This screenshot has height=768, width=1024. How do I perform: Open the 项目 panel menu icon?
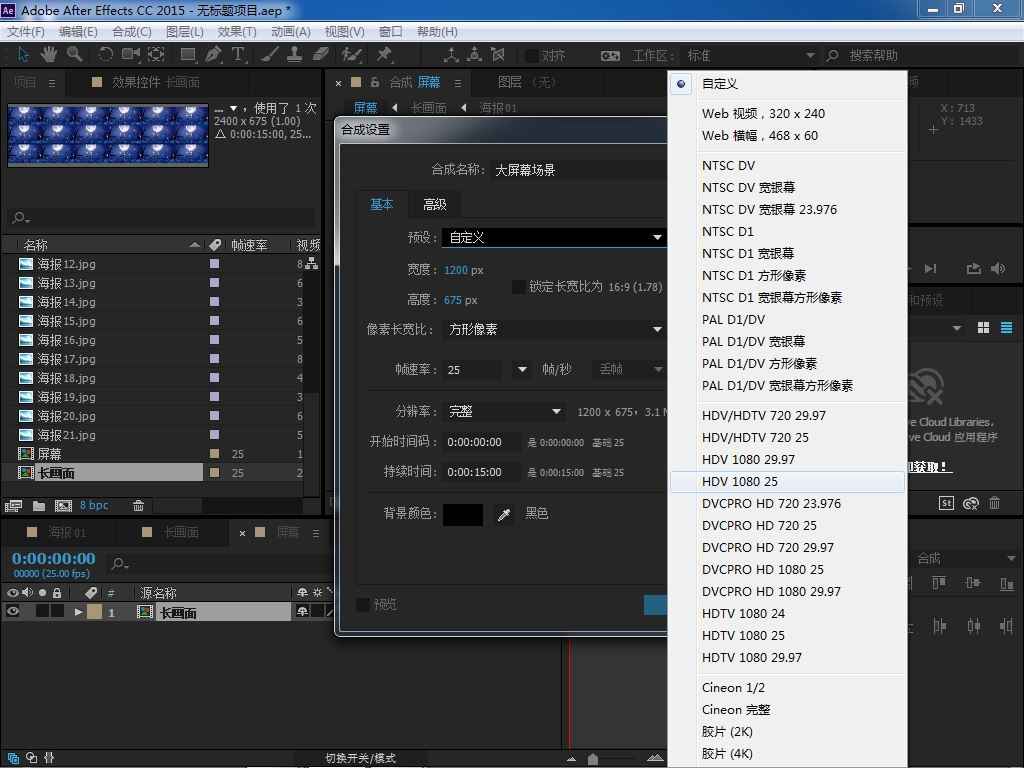[x=52, y=83]
